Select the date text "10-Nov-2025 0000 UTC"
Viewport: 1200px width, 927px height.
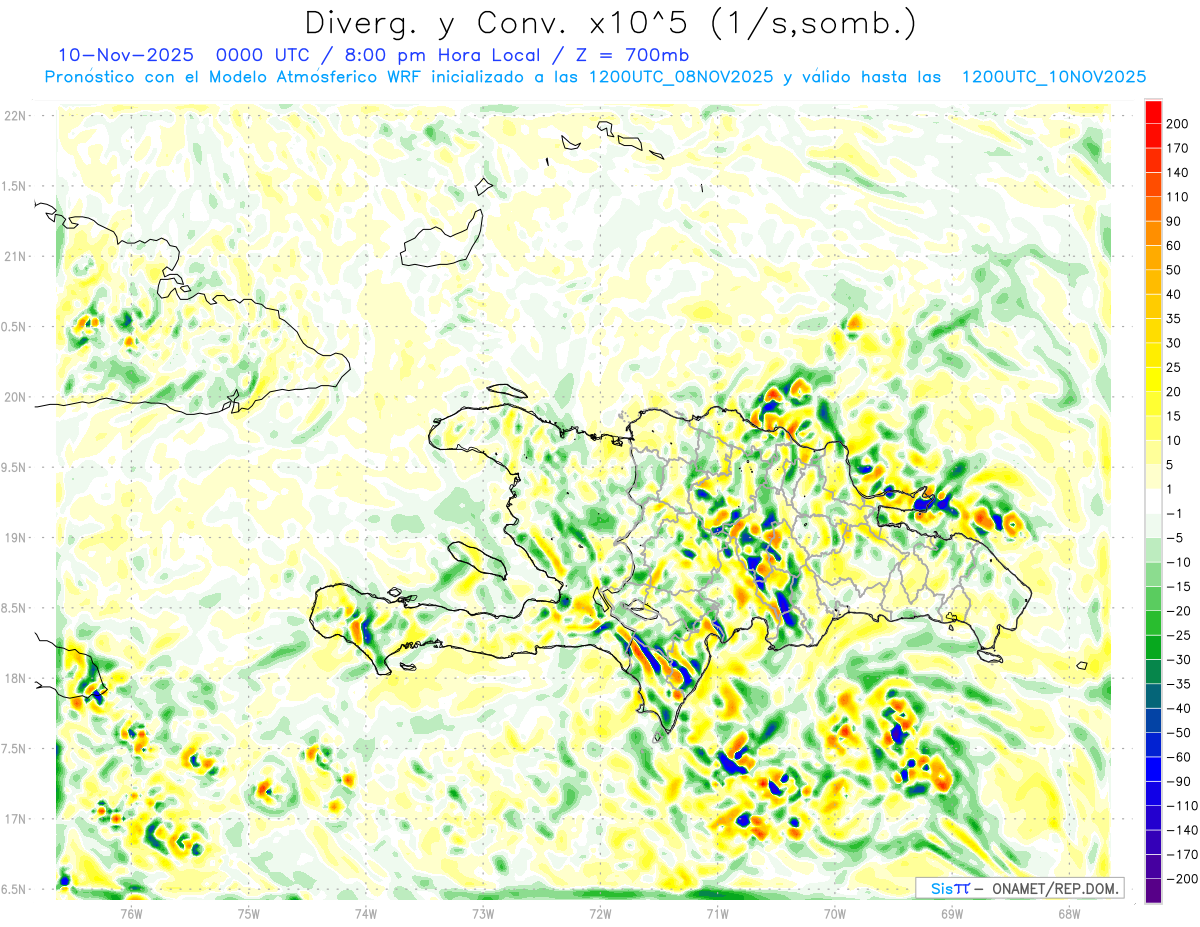point(182,54)
